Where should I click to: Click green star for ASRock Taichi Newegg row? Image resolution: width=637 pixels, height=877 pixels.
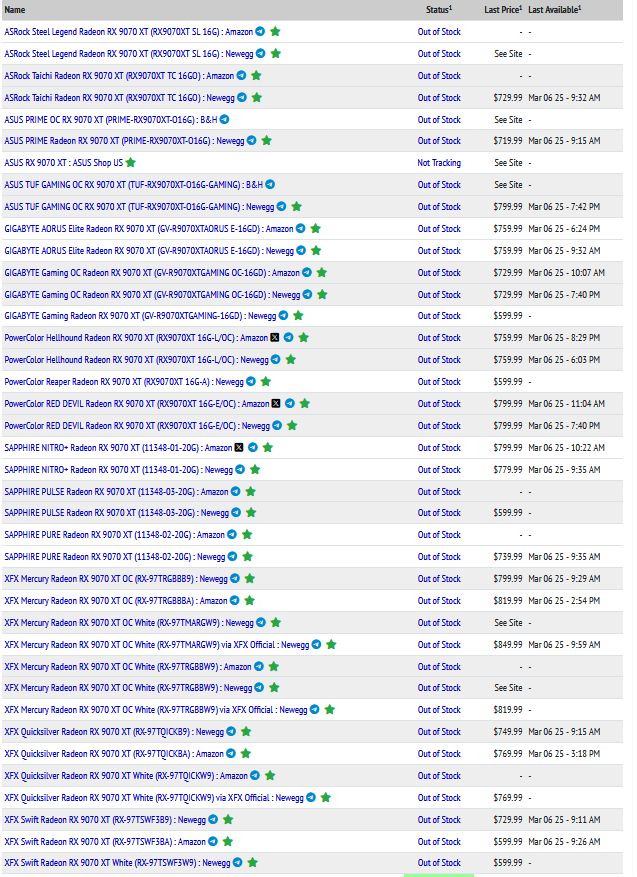[257, 97]
